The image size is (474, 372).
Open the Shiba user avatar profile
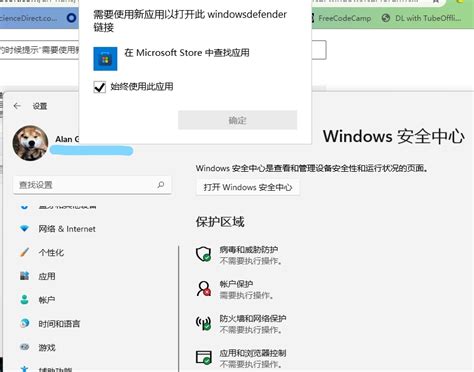click(x=30, y=143)
